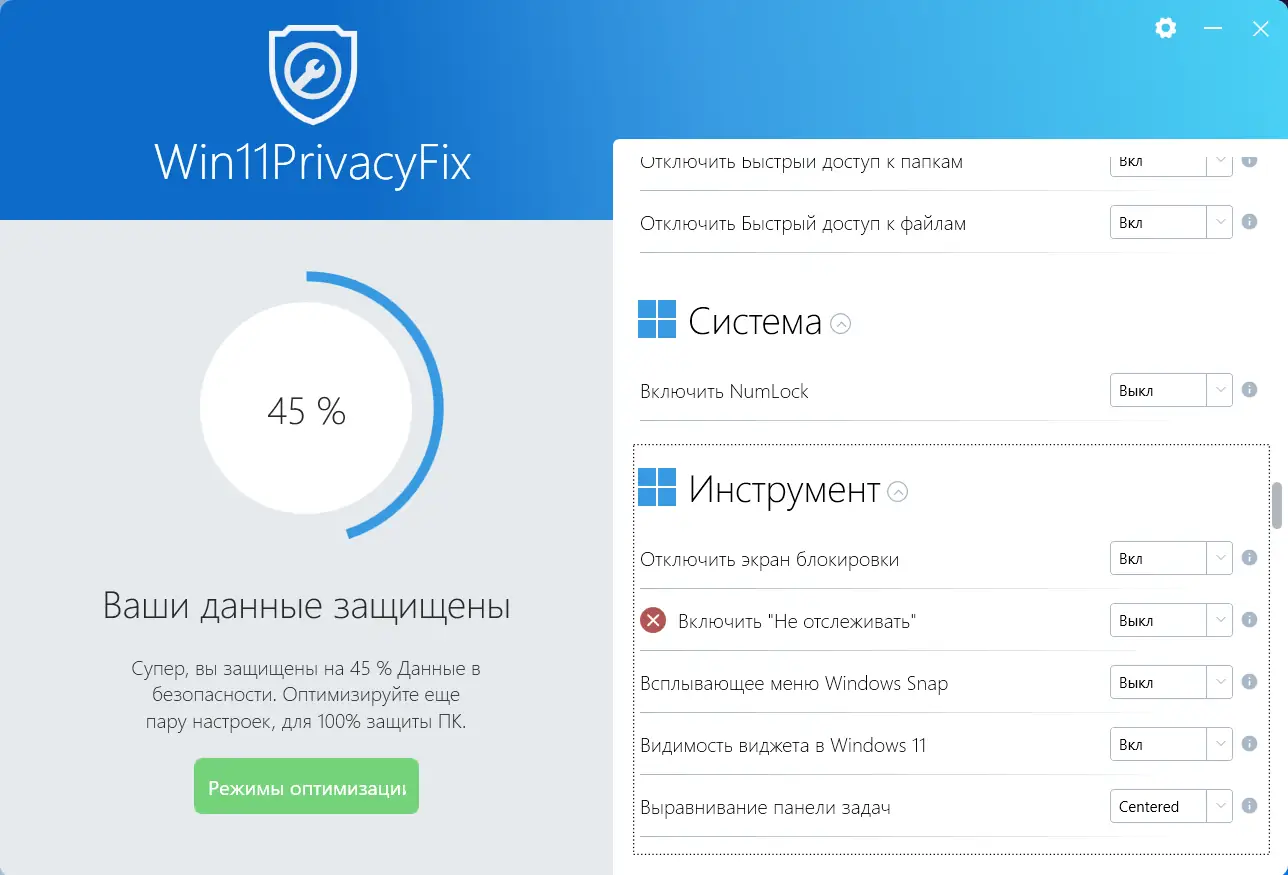
Task: Open settings via the gear icon
Action: pos(1165,28)
